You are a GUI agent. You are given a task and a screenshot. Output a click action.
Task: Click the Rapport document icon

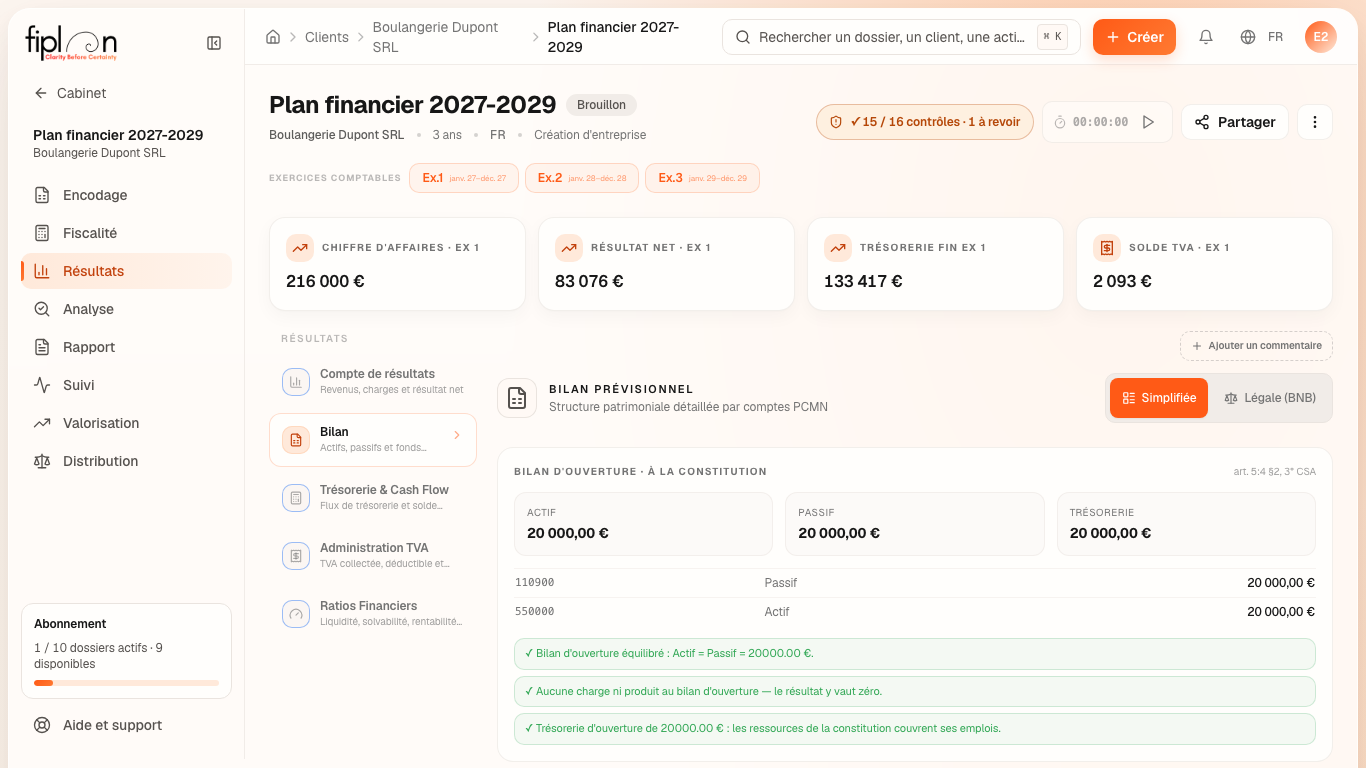[x=42, y=347]
